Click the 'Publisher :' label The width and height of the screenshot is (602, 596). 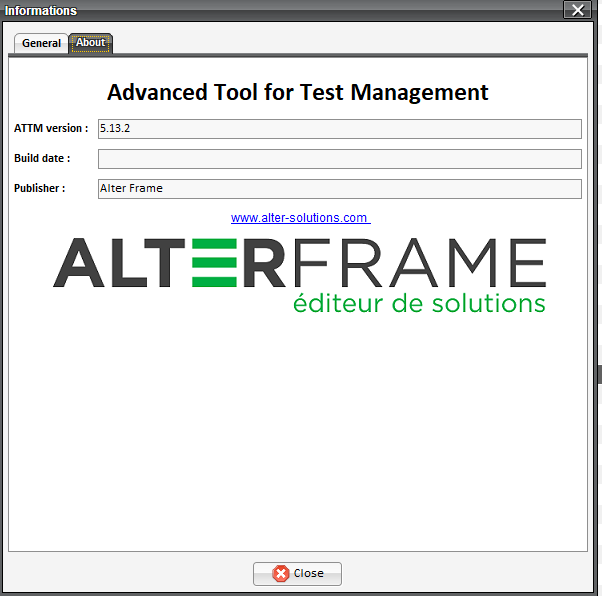[x=40, y=188]
